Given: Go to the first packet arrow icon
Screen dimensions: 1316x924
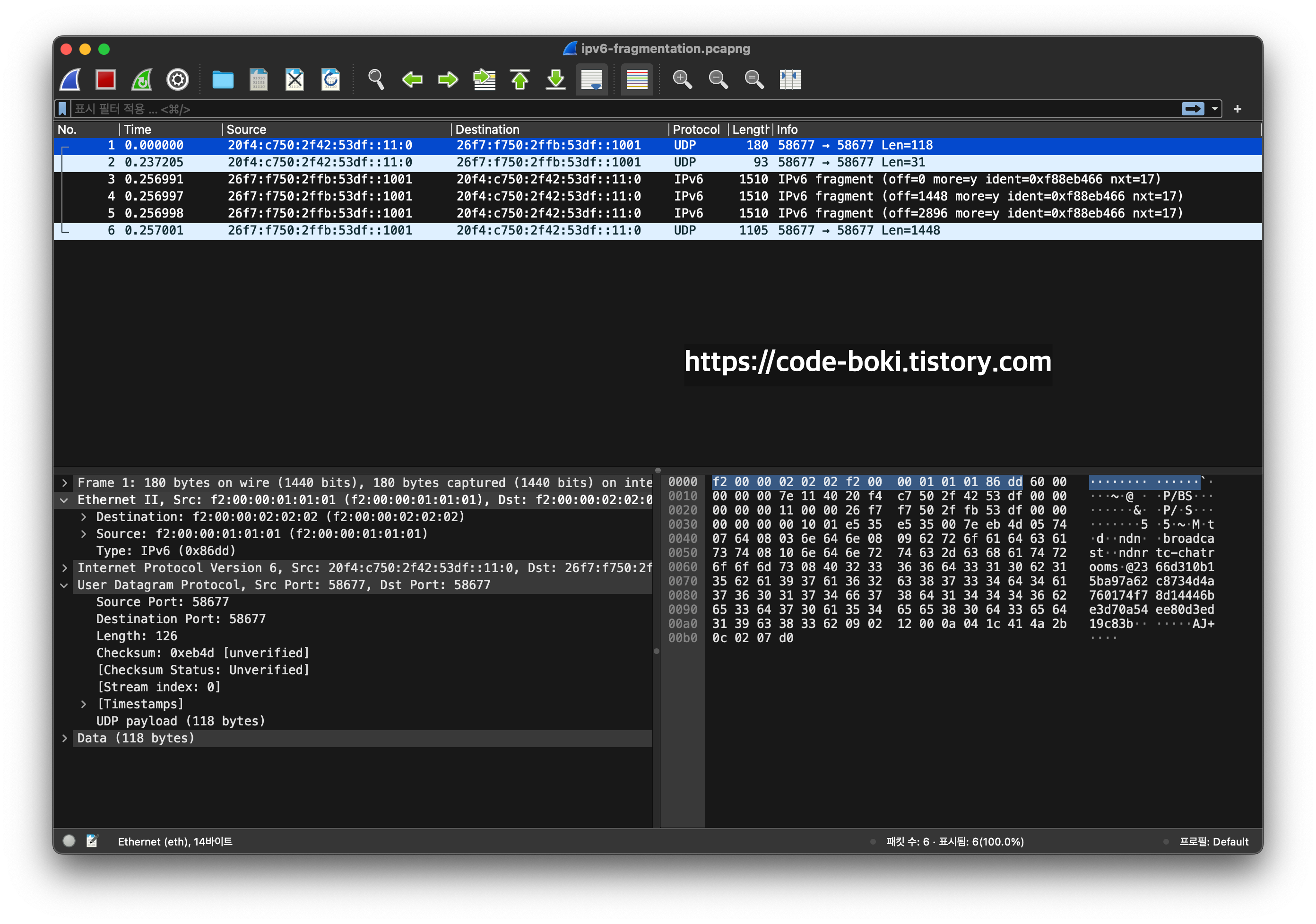Looking at the screenshot, I should pos(520,79).
